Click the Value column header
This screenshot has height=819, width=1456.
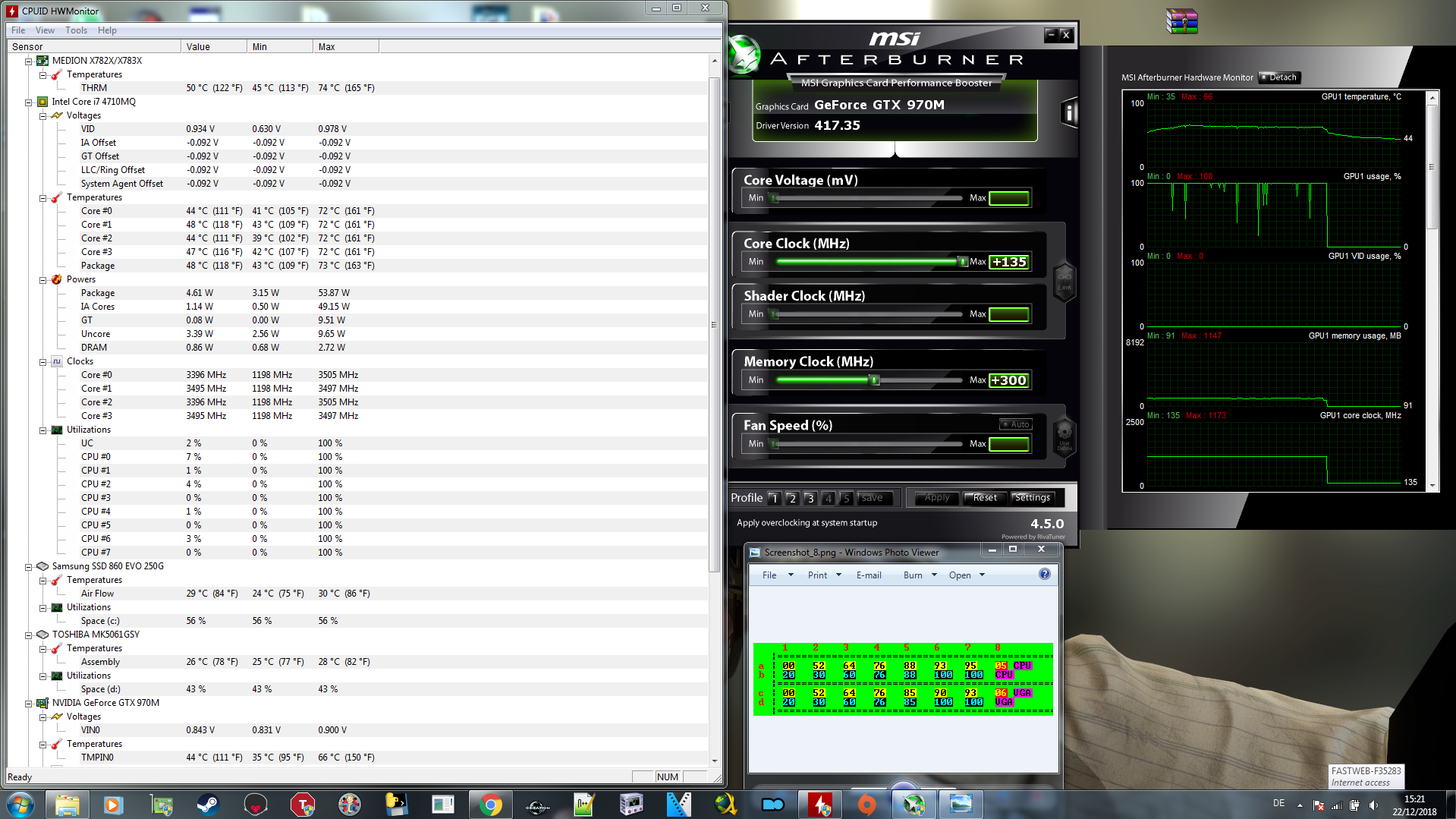[x=214, y=47]
